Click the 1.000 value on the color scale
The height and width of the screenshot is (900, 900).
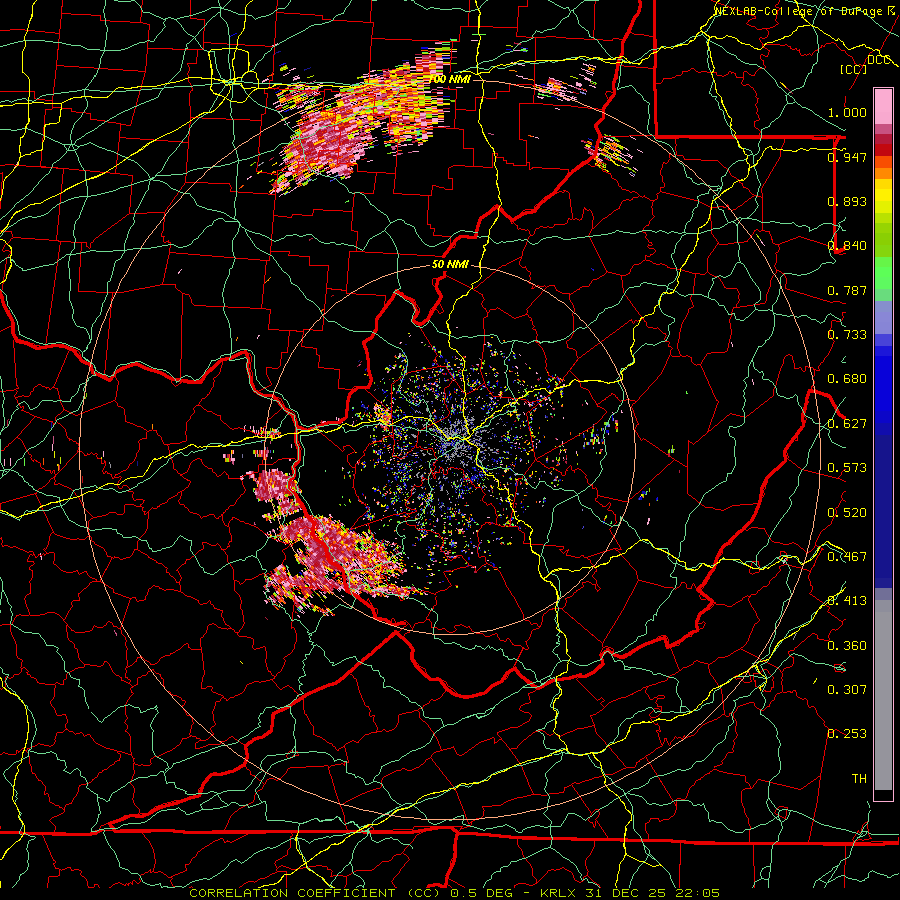pos(847,112)
